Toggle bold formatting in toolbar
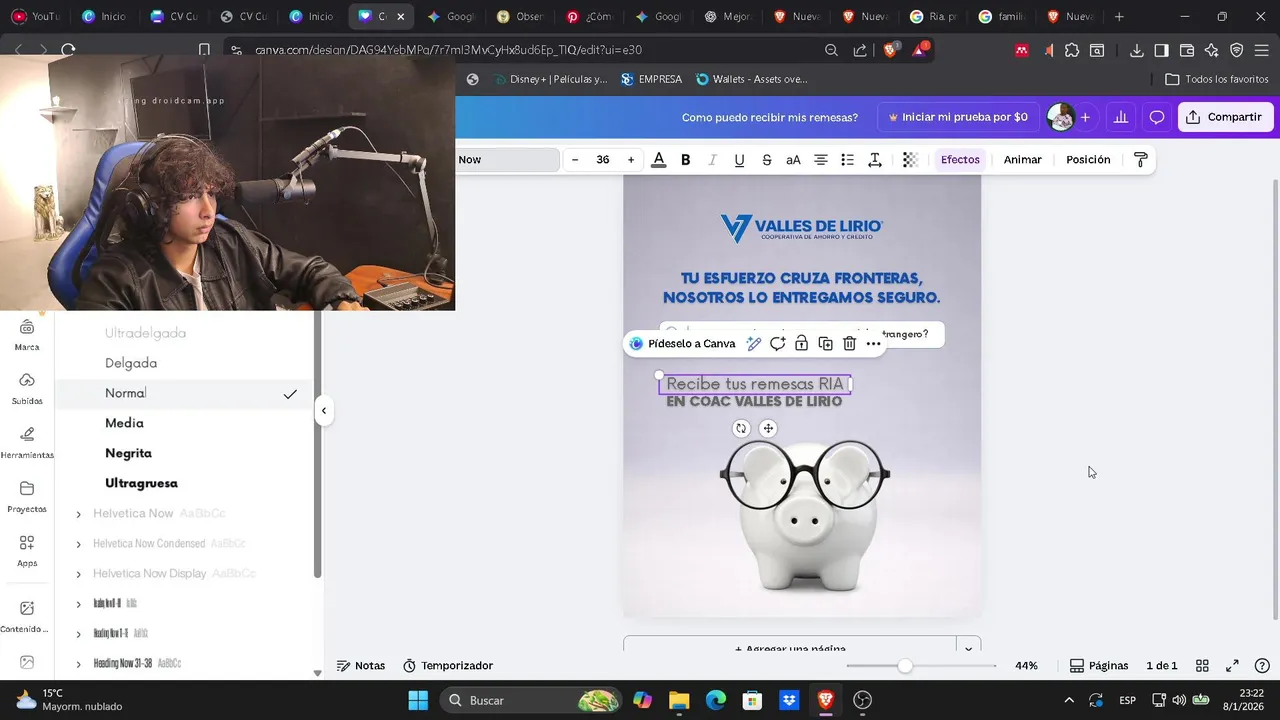 pos(685,160)
